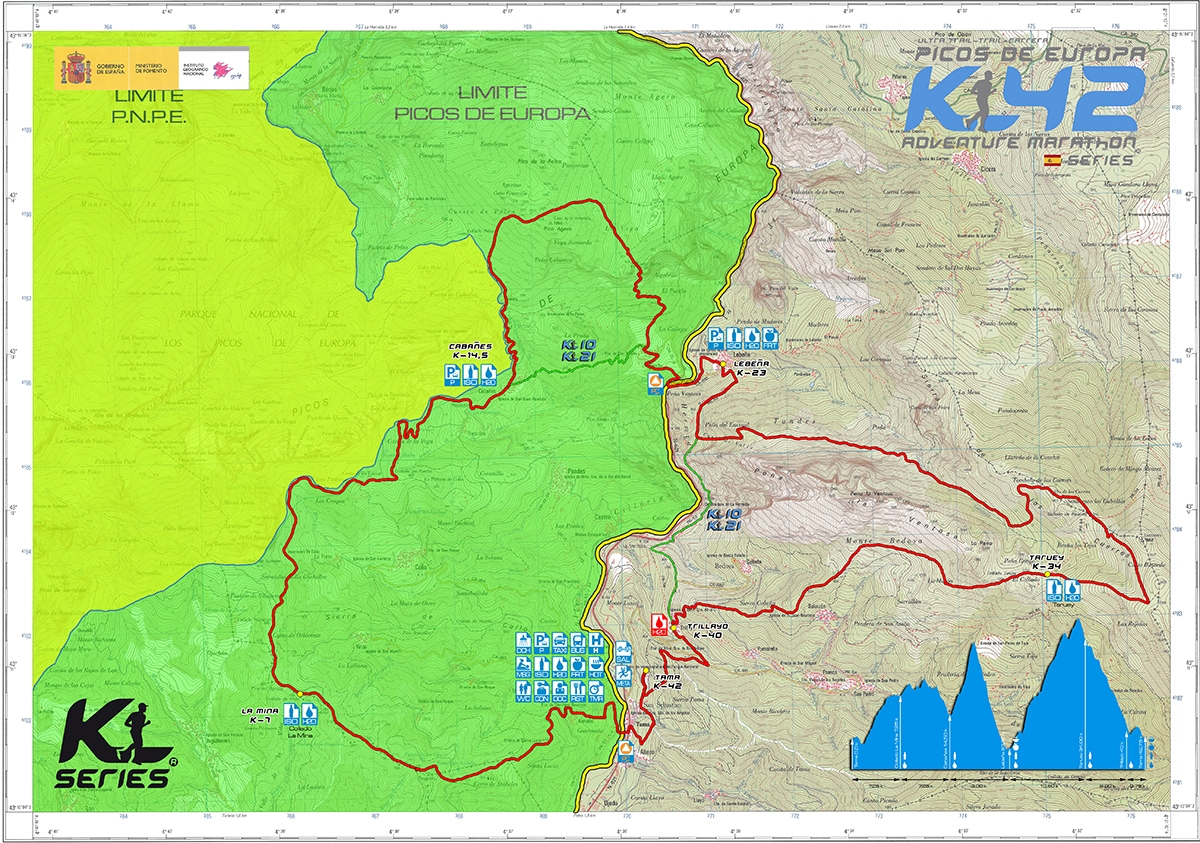Image resolution: width=1200 pixels, height=843 pixels.
Task: Click the TMR timing icon
Action: click(x=596, y=693)
